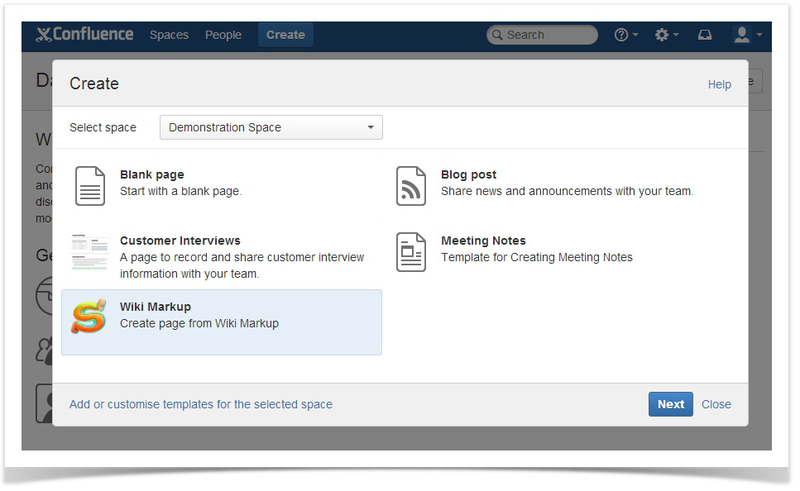Image resolution: width=800 pixels, height=491 pixels.
Task: Open Add or customise templates link
Action: [201, 404]
